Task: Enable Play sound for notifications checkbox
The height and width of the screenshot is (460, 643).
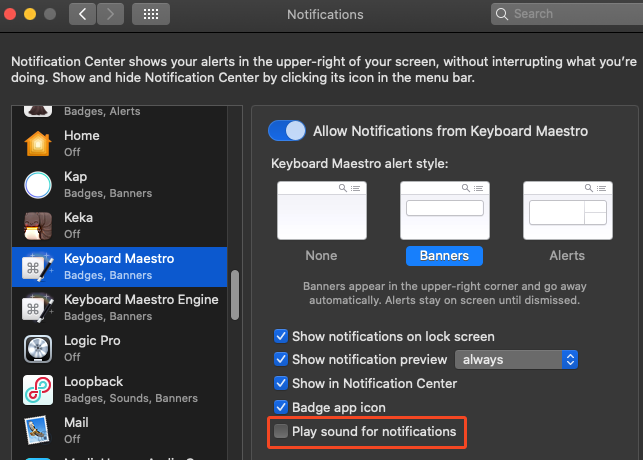Action: pyautogui.click(x=282, y=432)
